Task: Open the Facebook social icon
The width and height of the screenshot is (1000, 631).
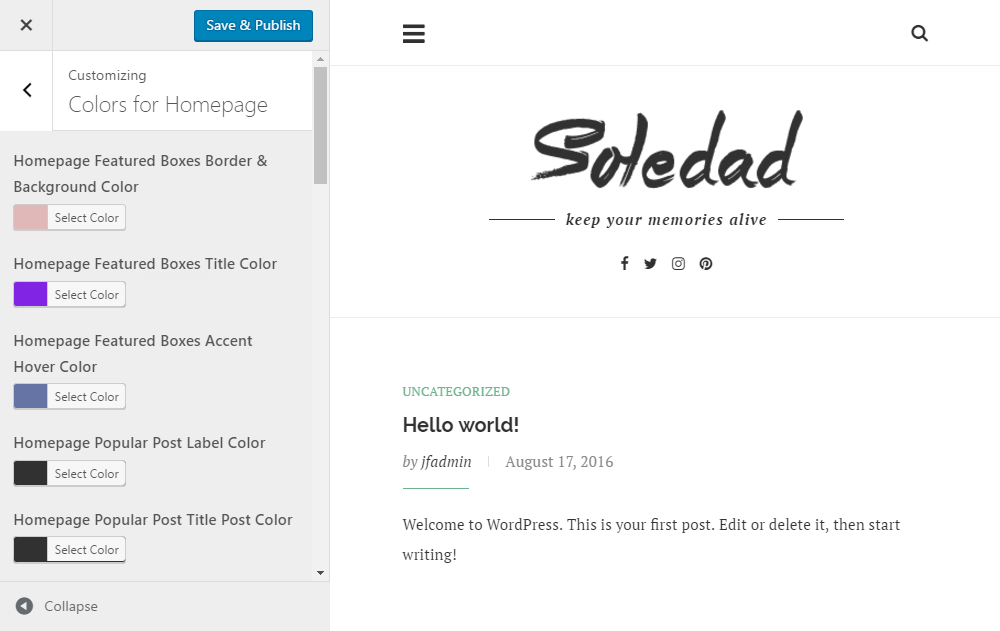Action: tap(624, 263)
